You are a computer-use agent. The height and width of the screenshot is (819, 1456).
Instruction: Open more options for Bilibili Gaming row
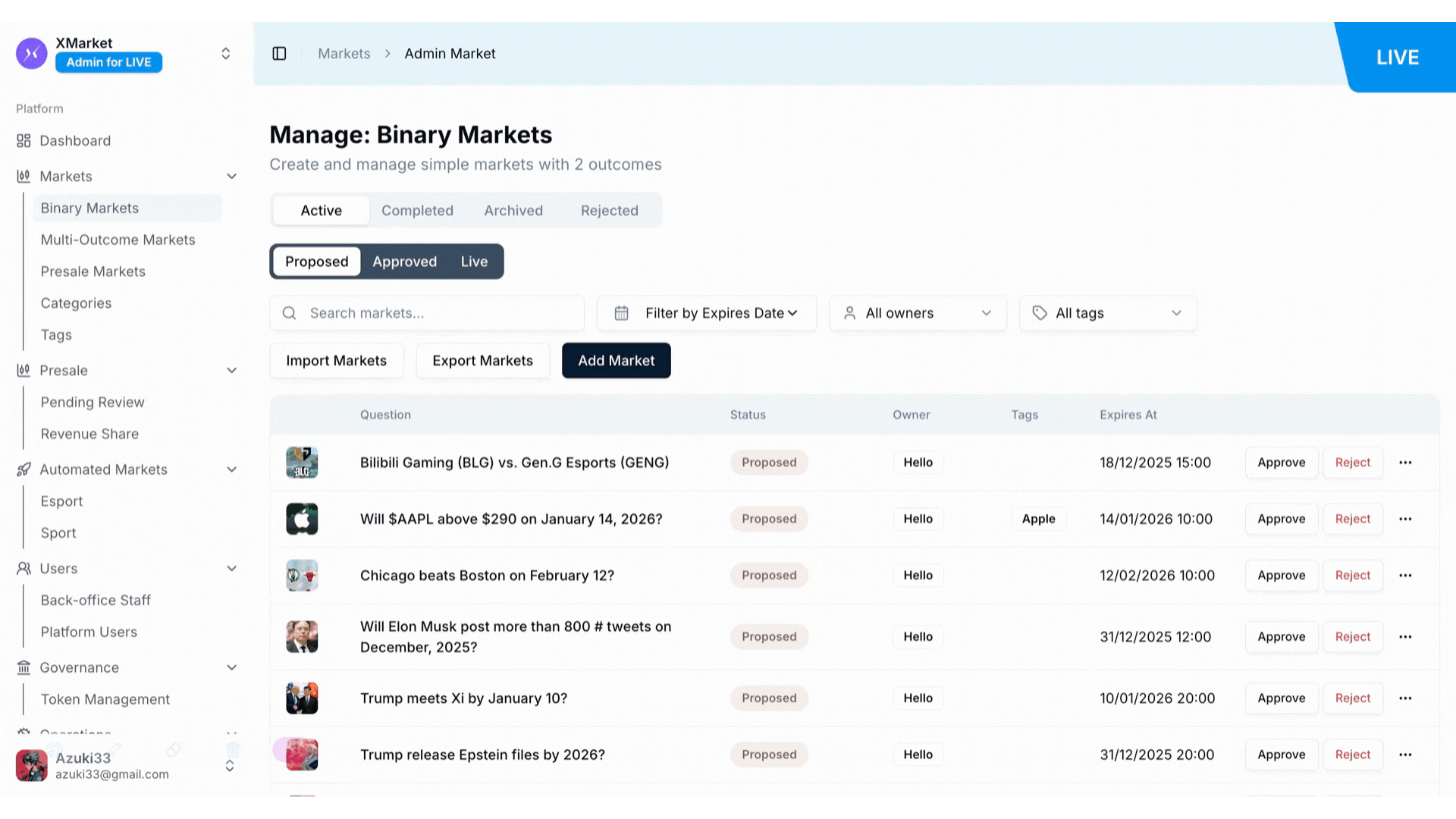tap(1405, 463)
